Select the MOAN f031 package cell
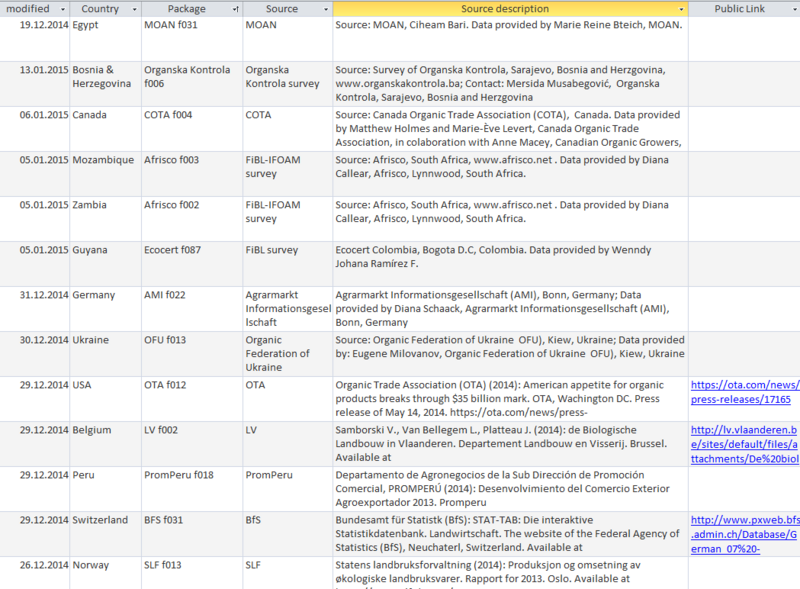 pyautogui.click(x=192, y=39)
